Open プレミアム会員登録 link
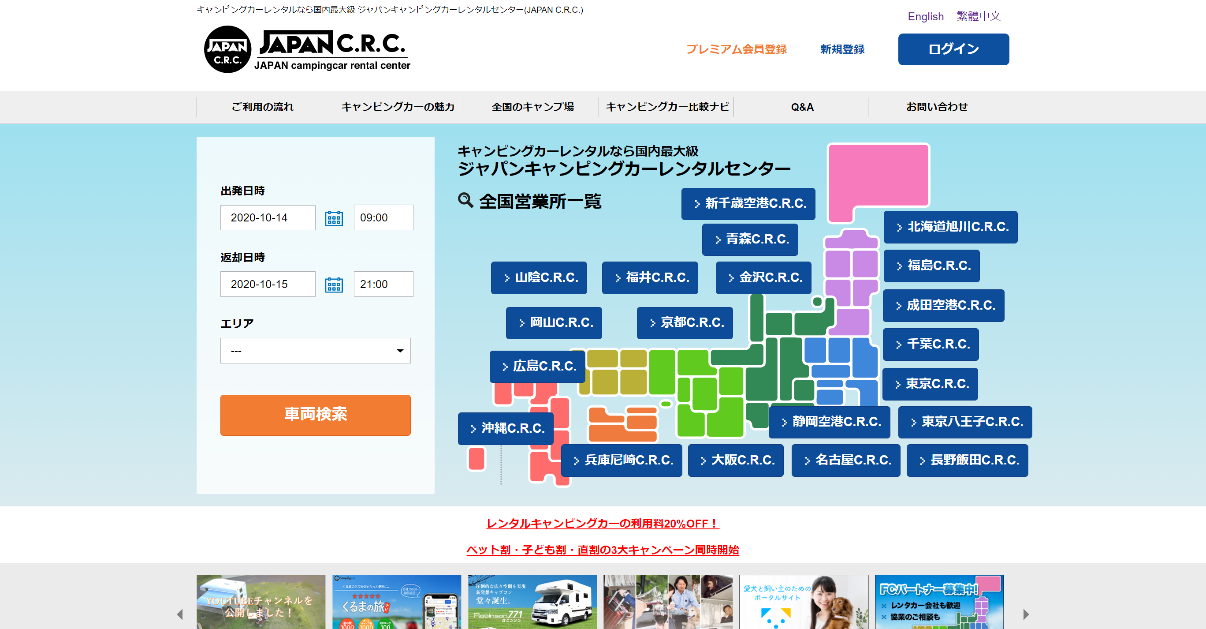This screenshot has width=1206, height=629. click(736, 49)
